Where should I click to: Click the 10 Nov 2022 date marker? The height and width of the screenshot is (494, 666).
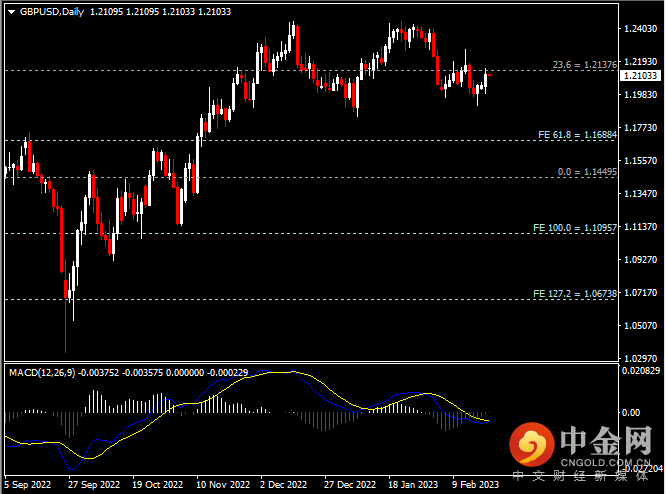point(223,483)
